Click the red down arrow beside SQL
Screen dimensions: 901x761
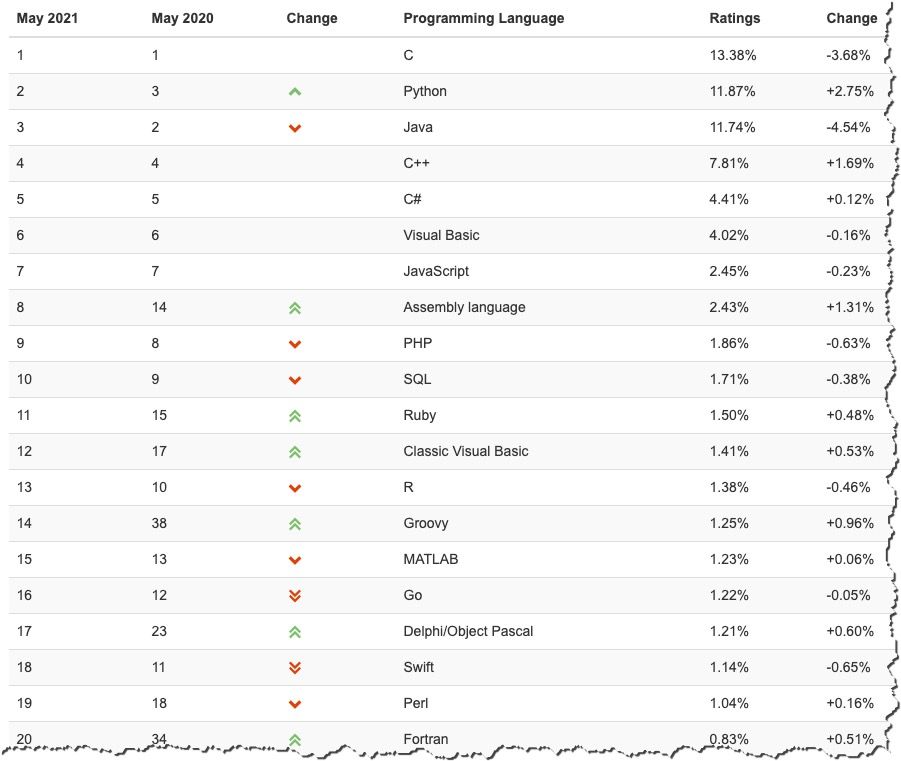295,380
